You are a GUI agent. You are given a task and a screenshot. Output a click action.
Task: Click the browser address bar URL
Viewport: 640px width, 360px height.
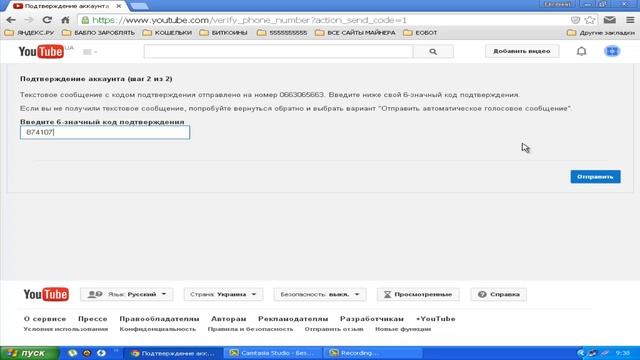pyautogui.click(x=249, y=20)
